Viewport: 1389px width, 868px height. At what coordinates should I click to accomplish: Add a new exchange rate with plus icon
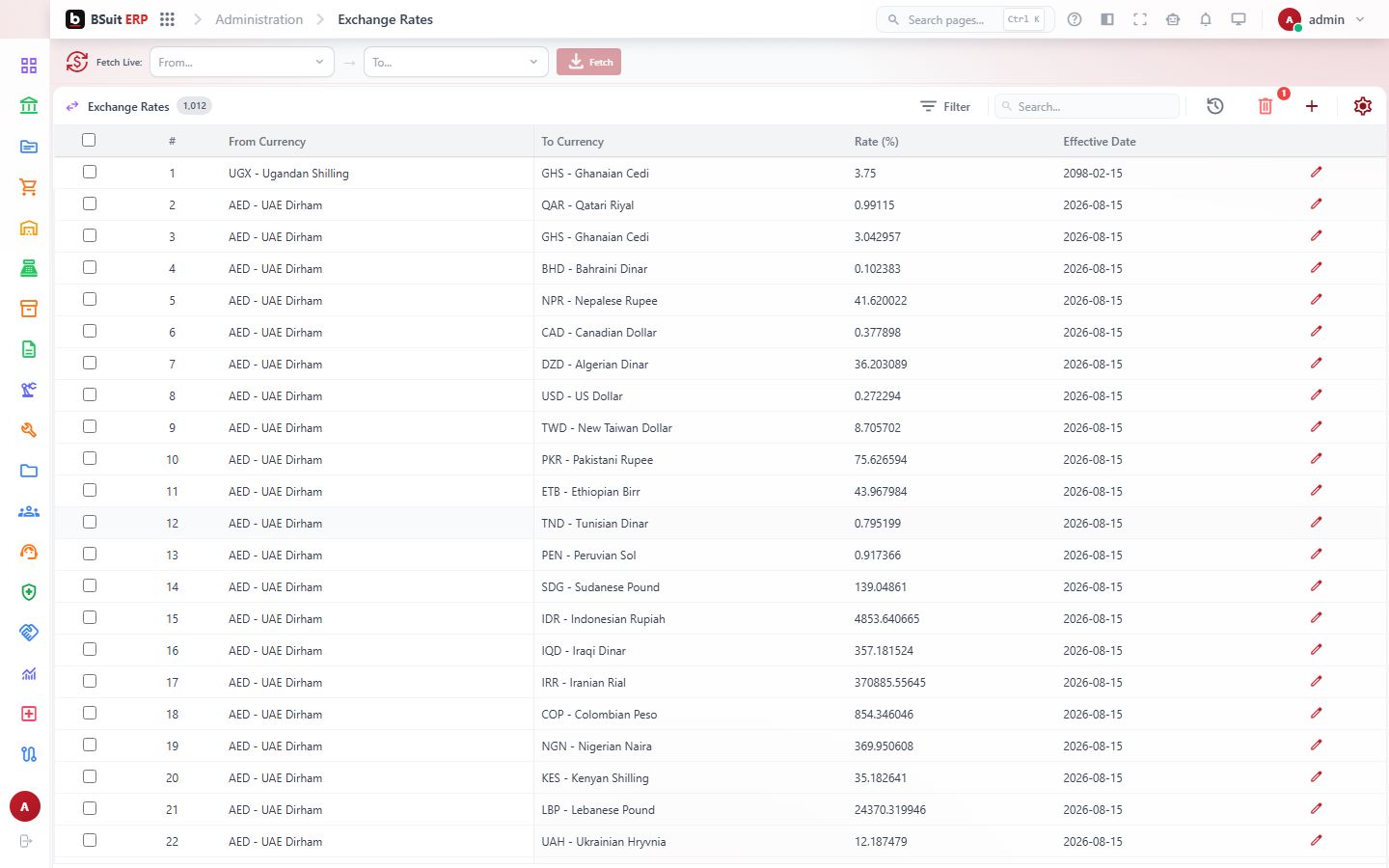click(1312, 106)
